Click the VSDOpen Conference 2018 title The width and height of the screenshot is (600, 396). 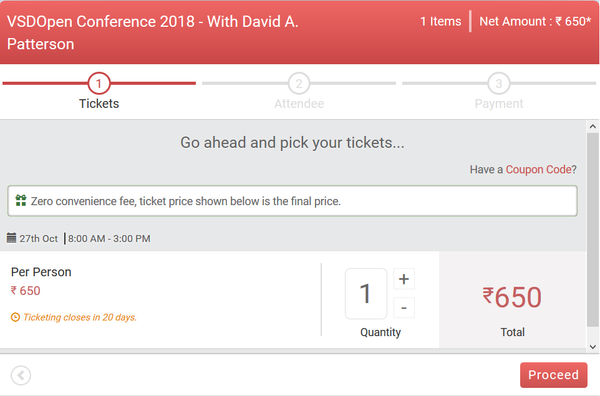153,33
